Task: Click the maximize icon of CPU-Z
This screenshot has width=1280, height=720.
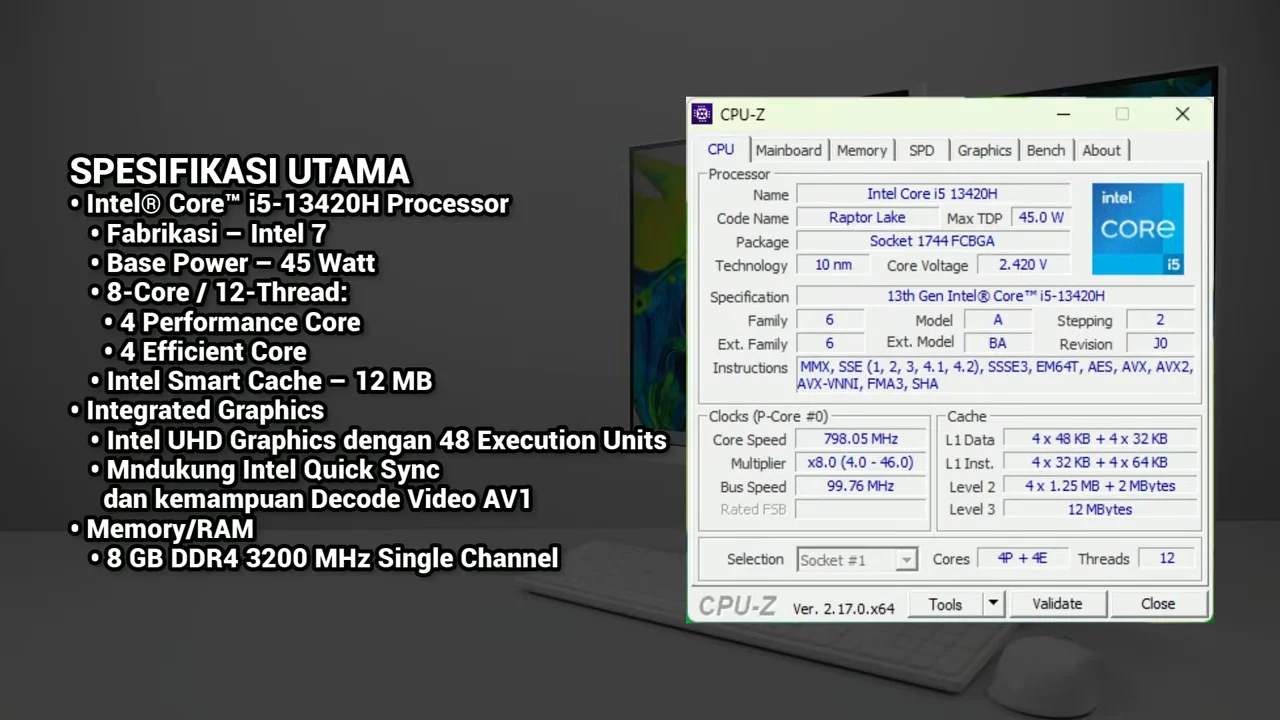Action: [x=1122, y=114]
